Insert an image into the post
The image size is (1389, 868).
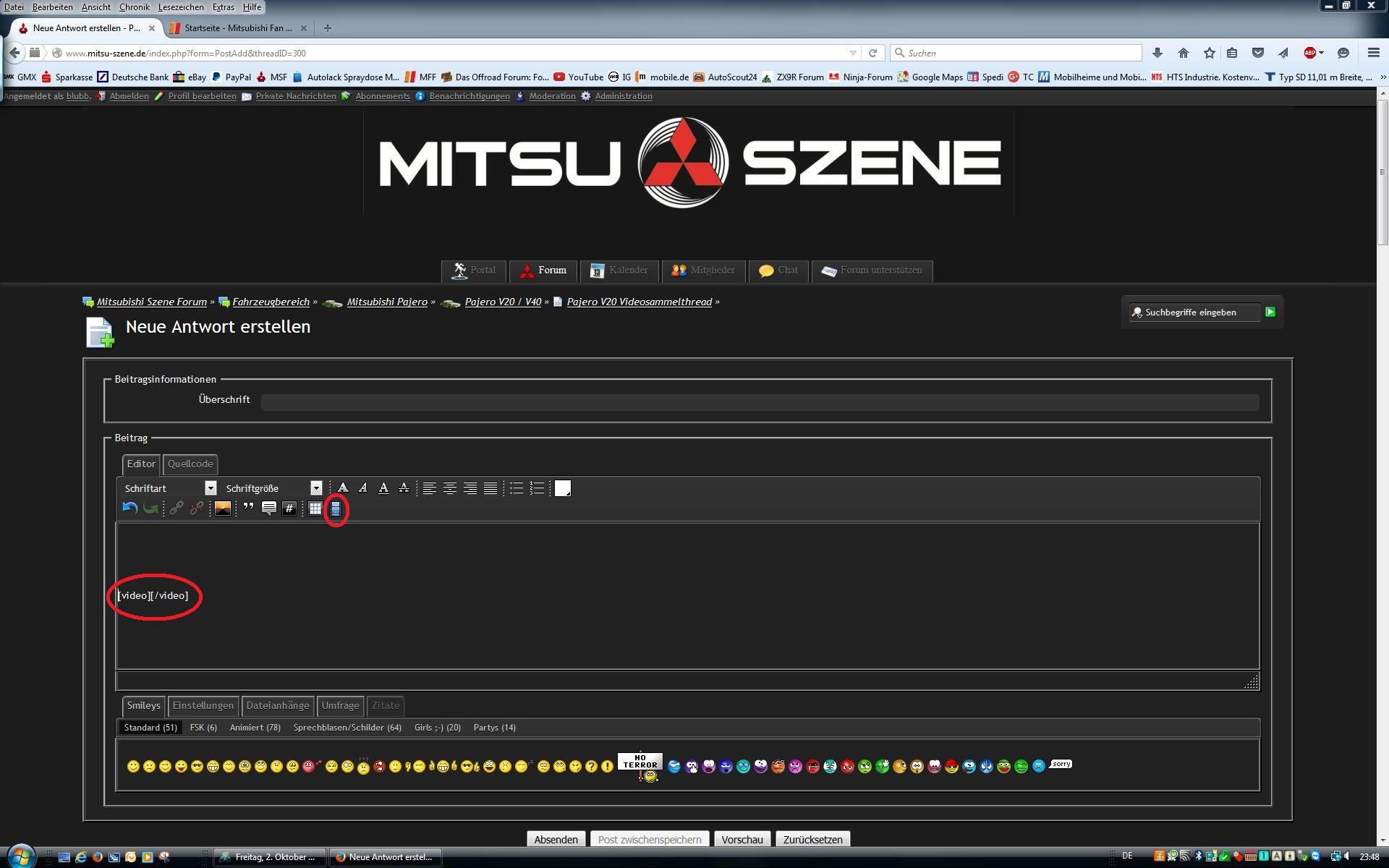(222, 509)
